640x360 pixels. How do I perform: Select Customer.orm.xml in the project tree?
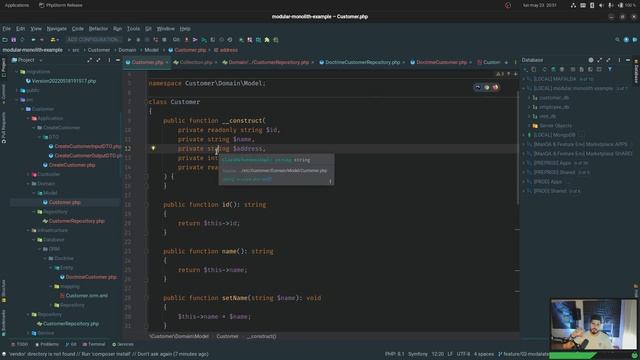coord(84,295)
